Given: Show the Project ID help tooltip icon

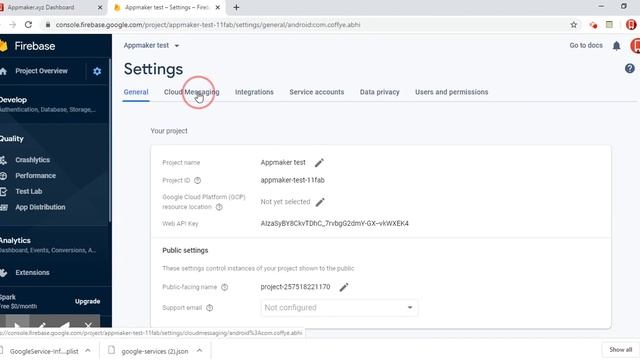Looking at the screenshot, I should click(x=198, y=180).
